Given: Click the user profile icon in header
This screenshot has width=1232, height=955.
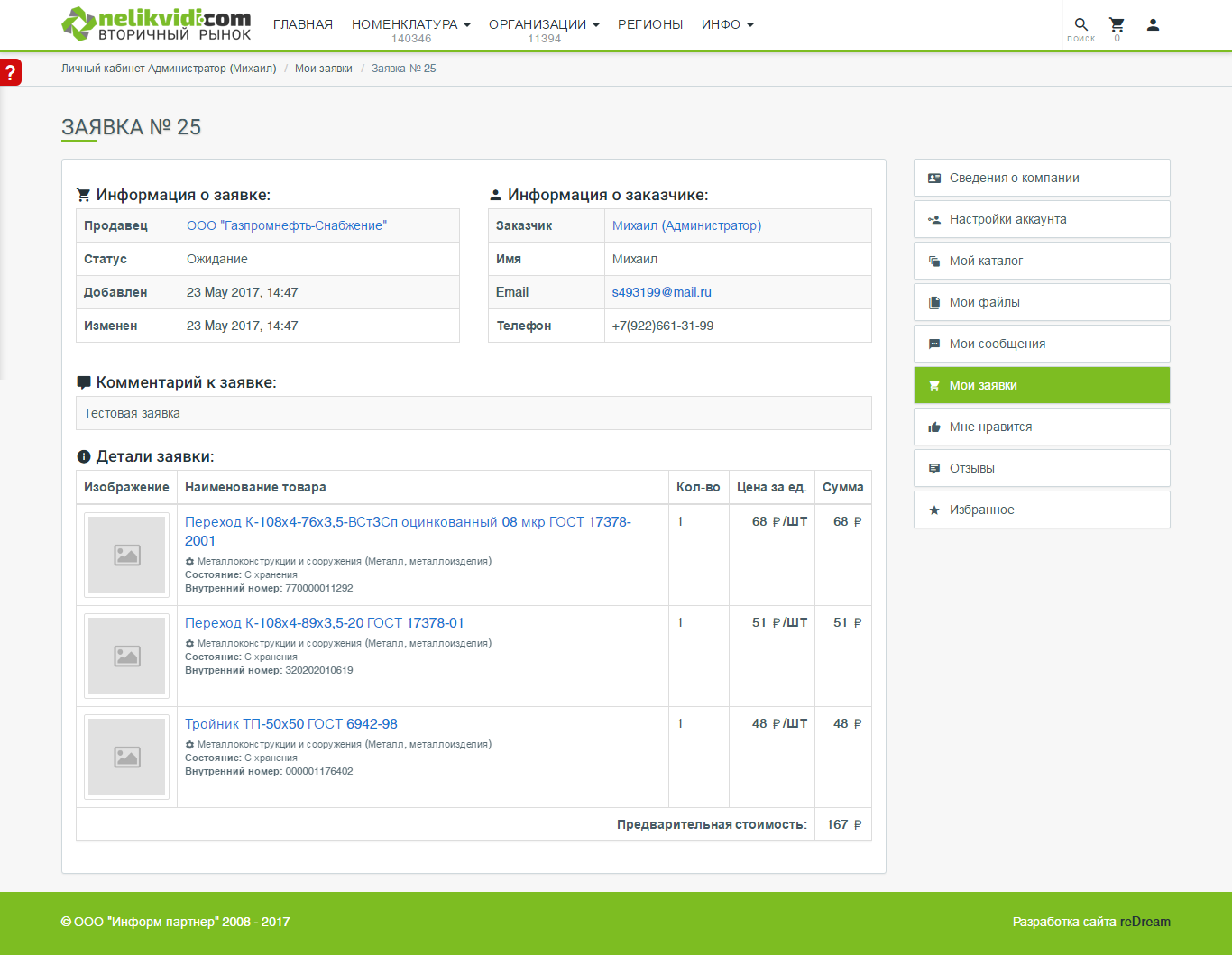Looking at the screenshot, I should coord(1153,24).
